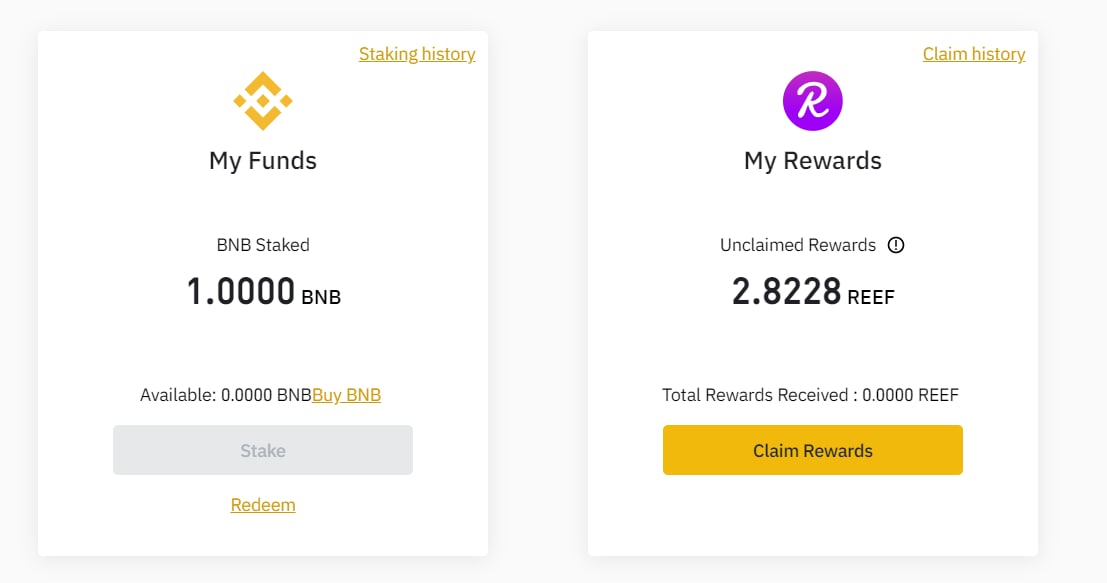
Task: Click the greyed-out Stake button
Action: (263, 450)
